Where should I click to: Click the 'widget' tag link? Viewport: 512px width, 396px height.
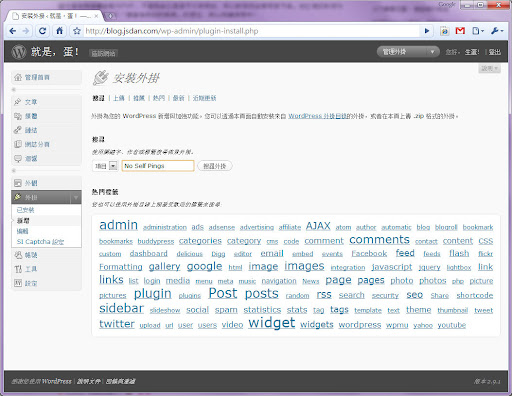click(272, 323)
